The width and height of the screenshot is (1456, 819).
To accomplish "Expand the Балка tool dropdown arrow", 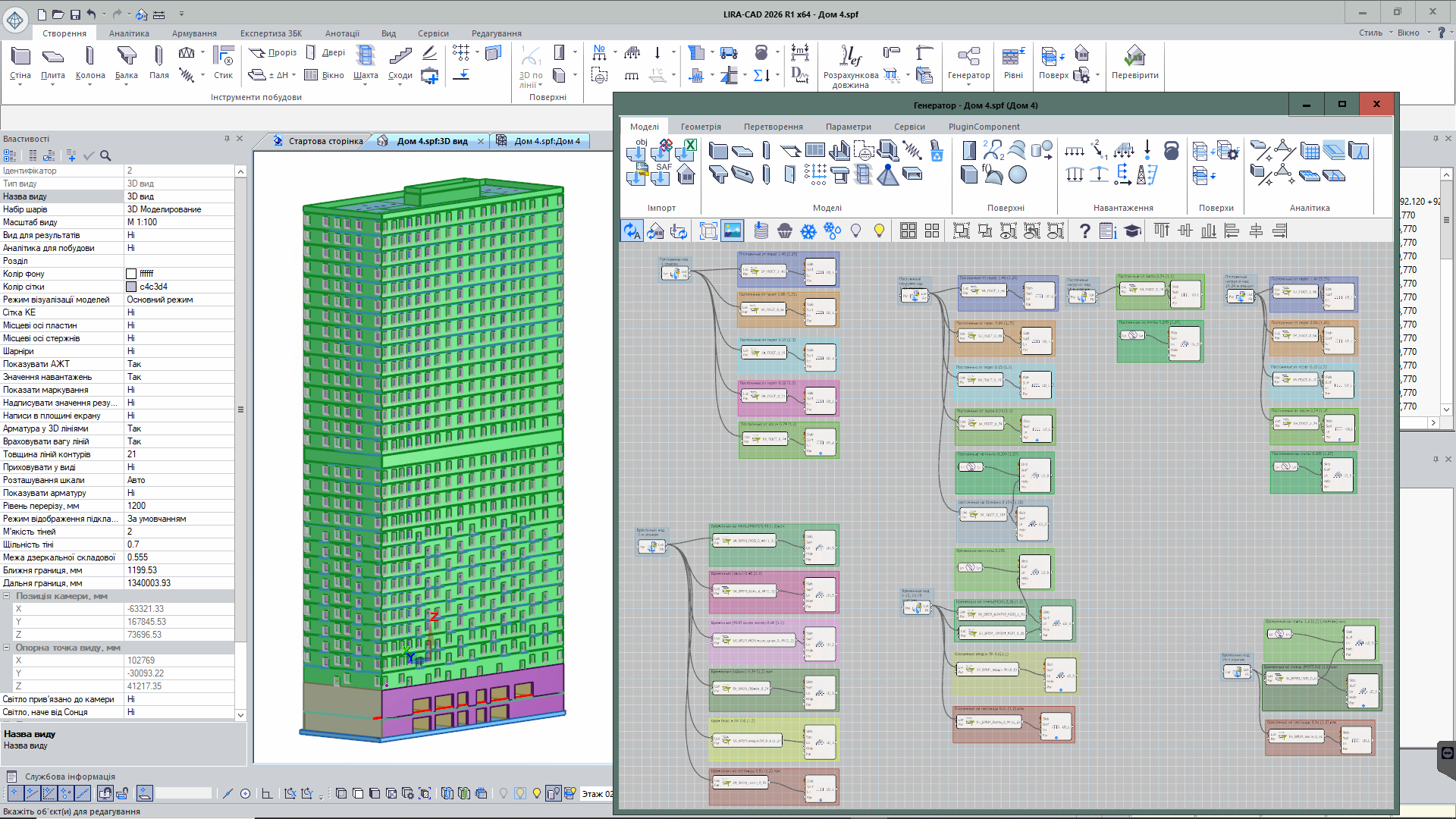I will pos(126,85).
